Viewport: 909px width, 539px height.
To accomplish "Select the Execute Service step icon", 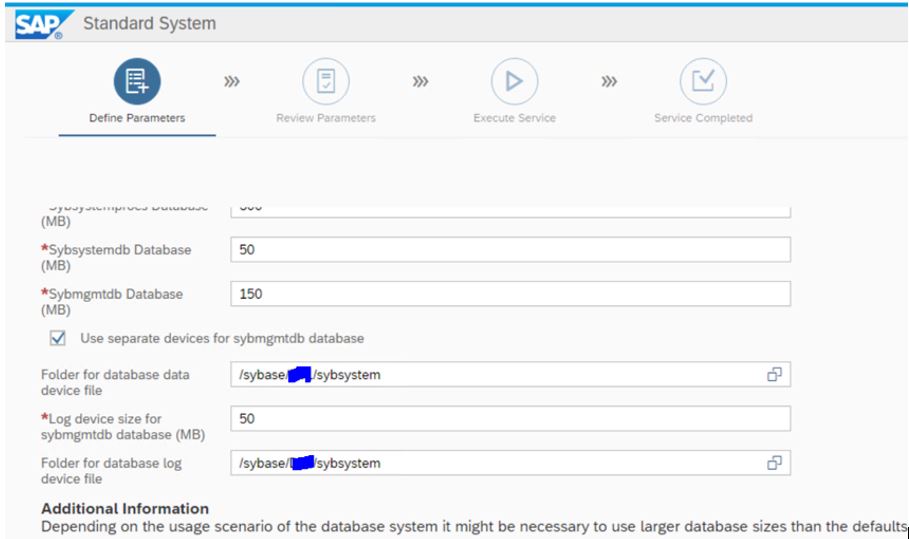I will 514,81.
